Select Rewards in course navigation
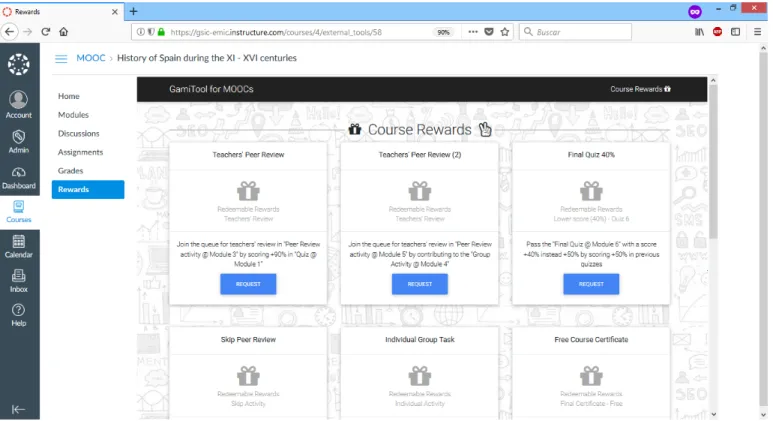The height and width of the screenshot is (421, 773). 88,189
